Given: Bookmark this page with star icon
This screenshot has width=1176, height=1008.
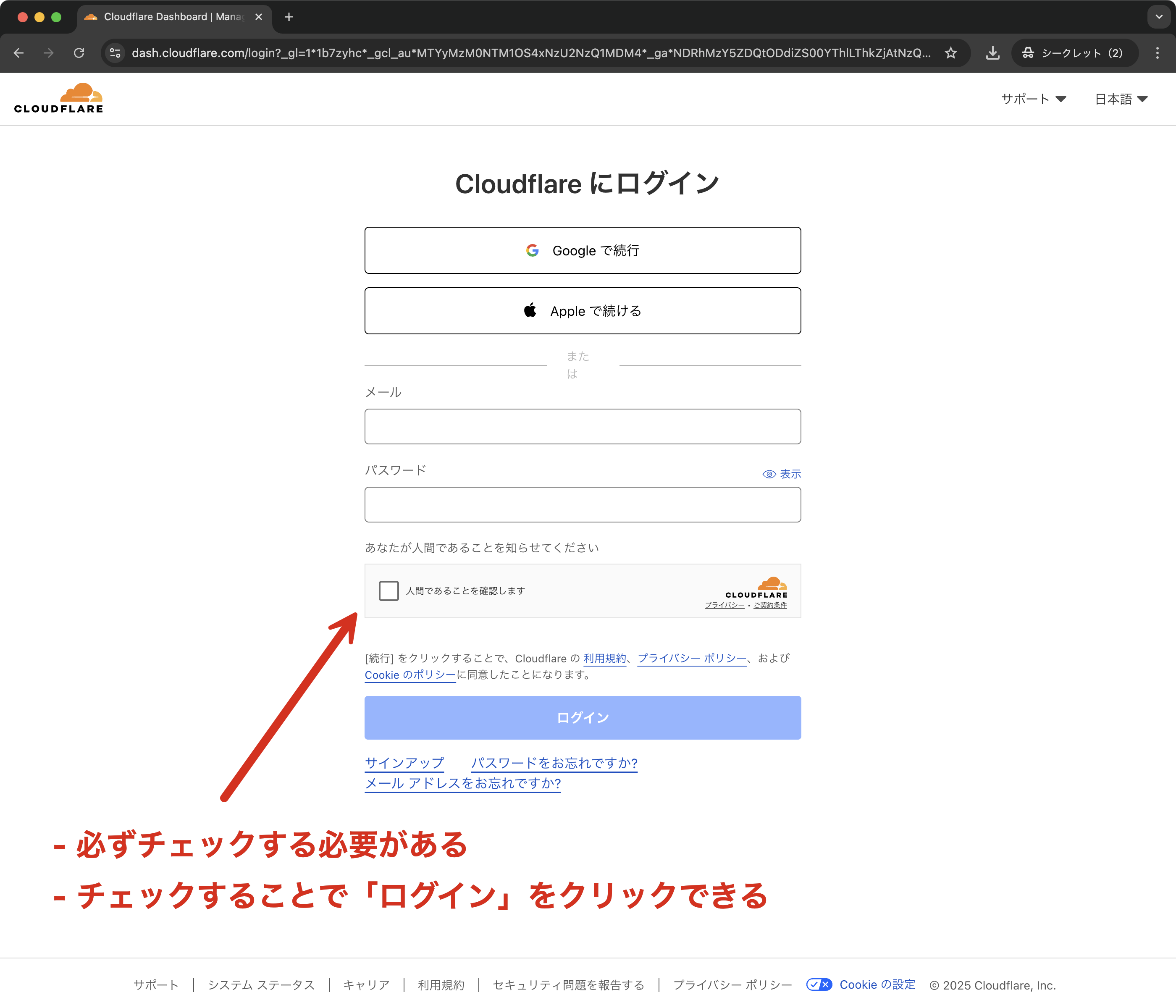Looking at the screenshot, I should (x=951, y=53).
